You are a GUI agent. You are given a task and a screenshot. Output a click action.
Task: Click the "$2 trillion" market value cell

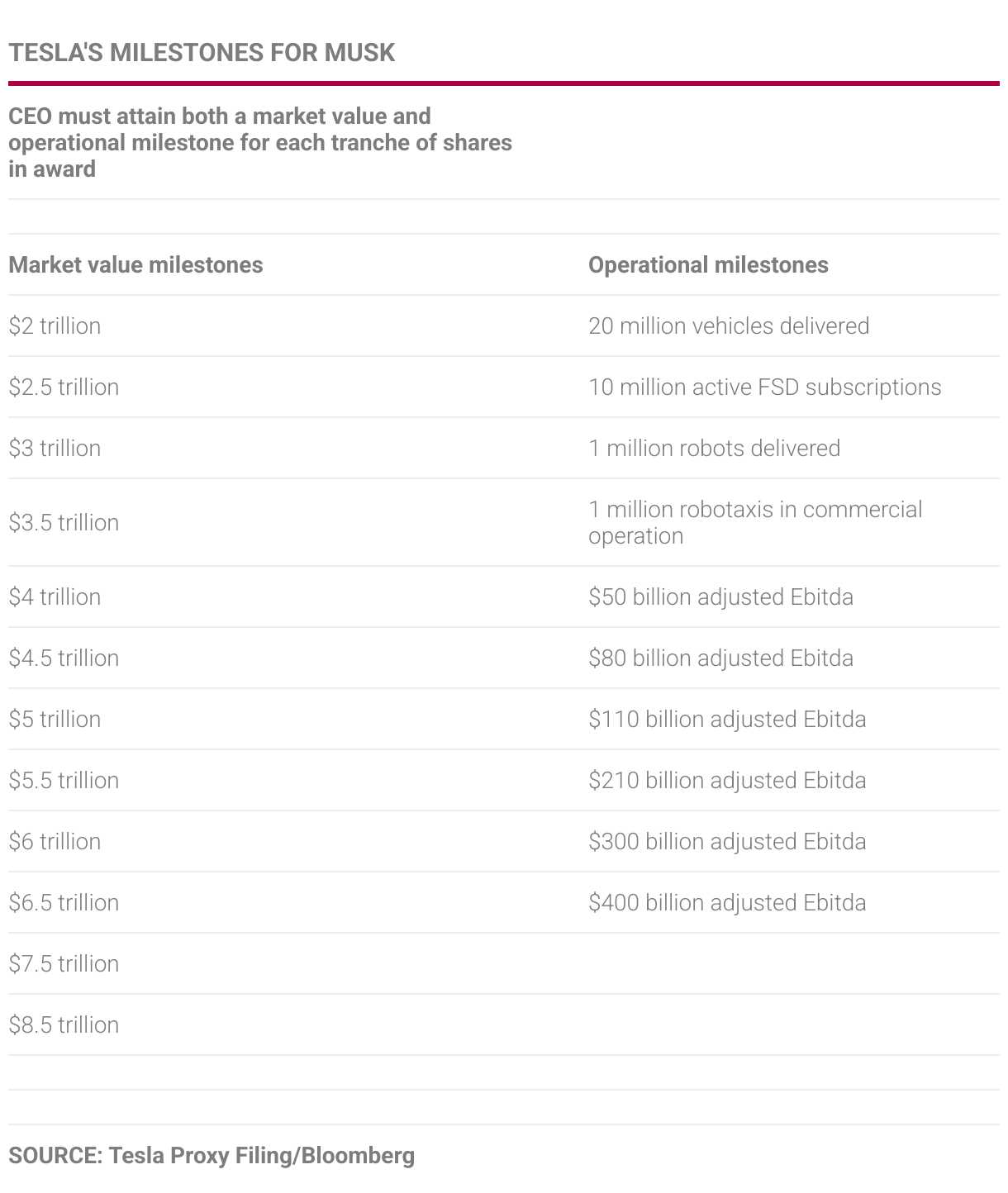tap(55, 326)
